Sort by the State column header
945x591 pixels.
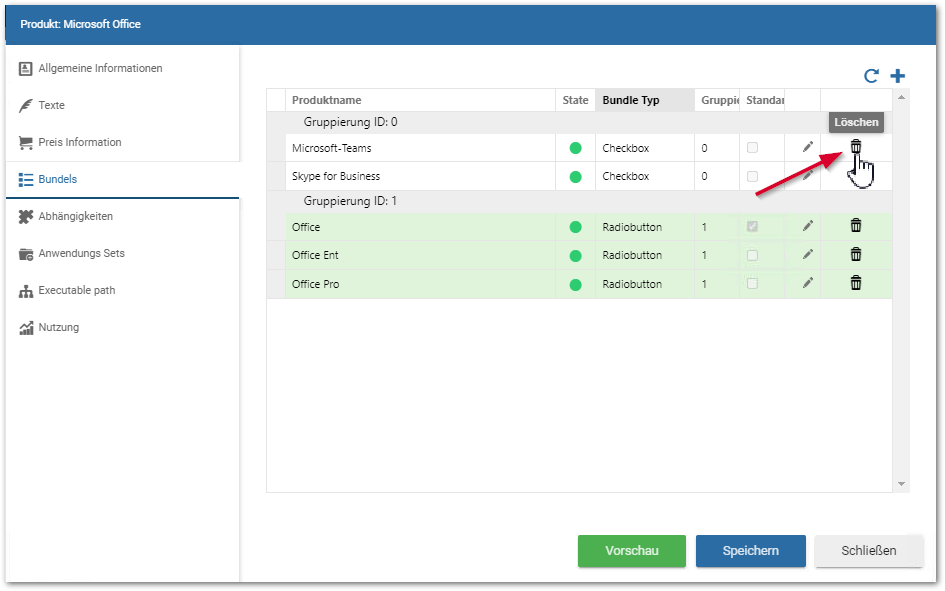coord(575,101)
